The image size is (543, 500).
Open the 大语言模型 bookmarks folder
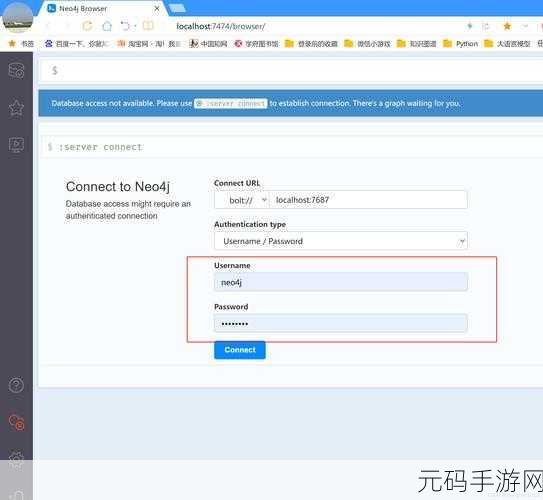507,44
